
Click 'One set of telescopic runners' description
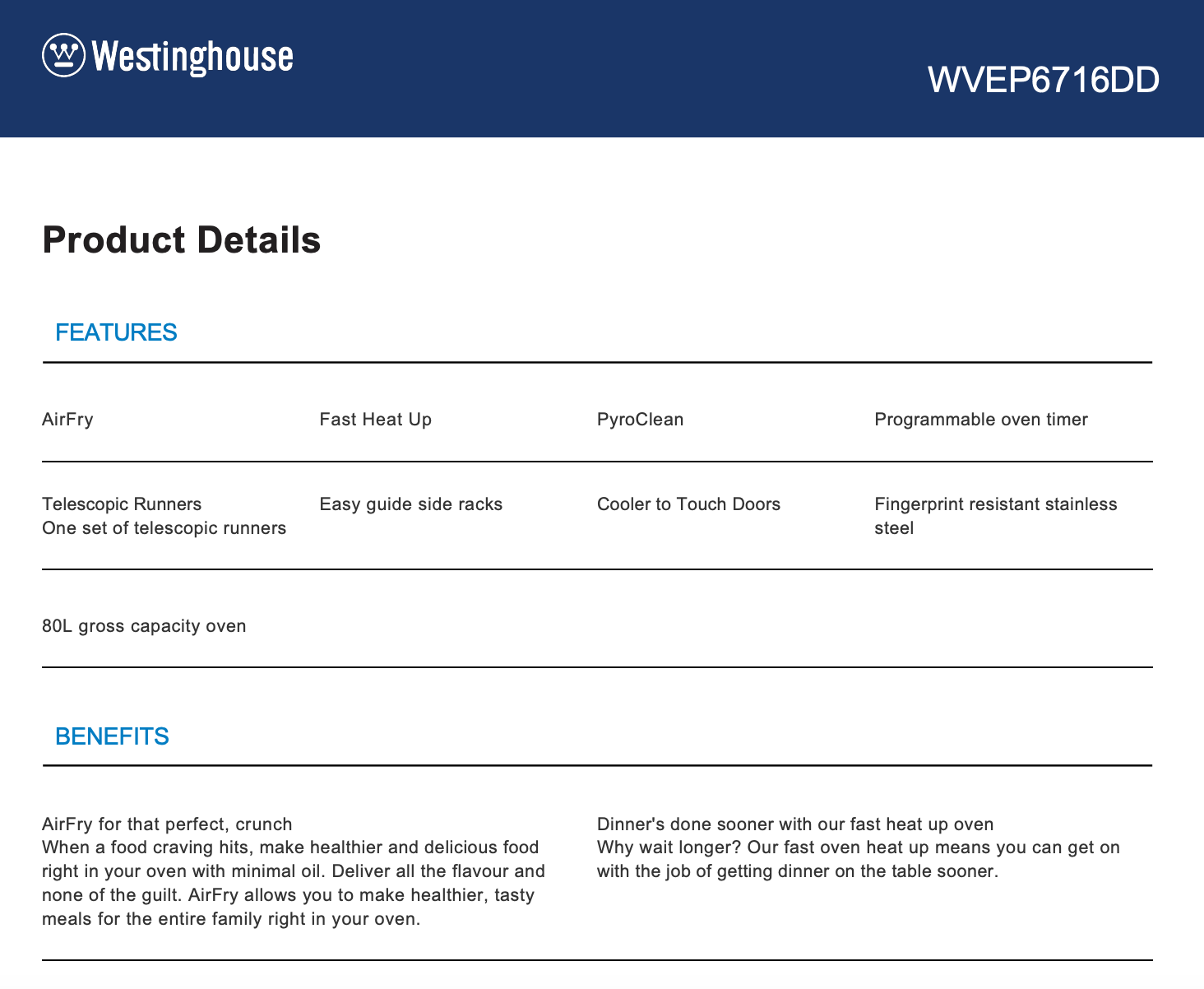coord(164,528)
